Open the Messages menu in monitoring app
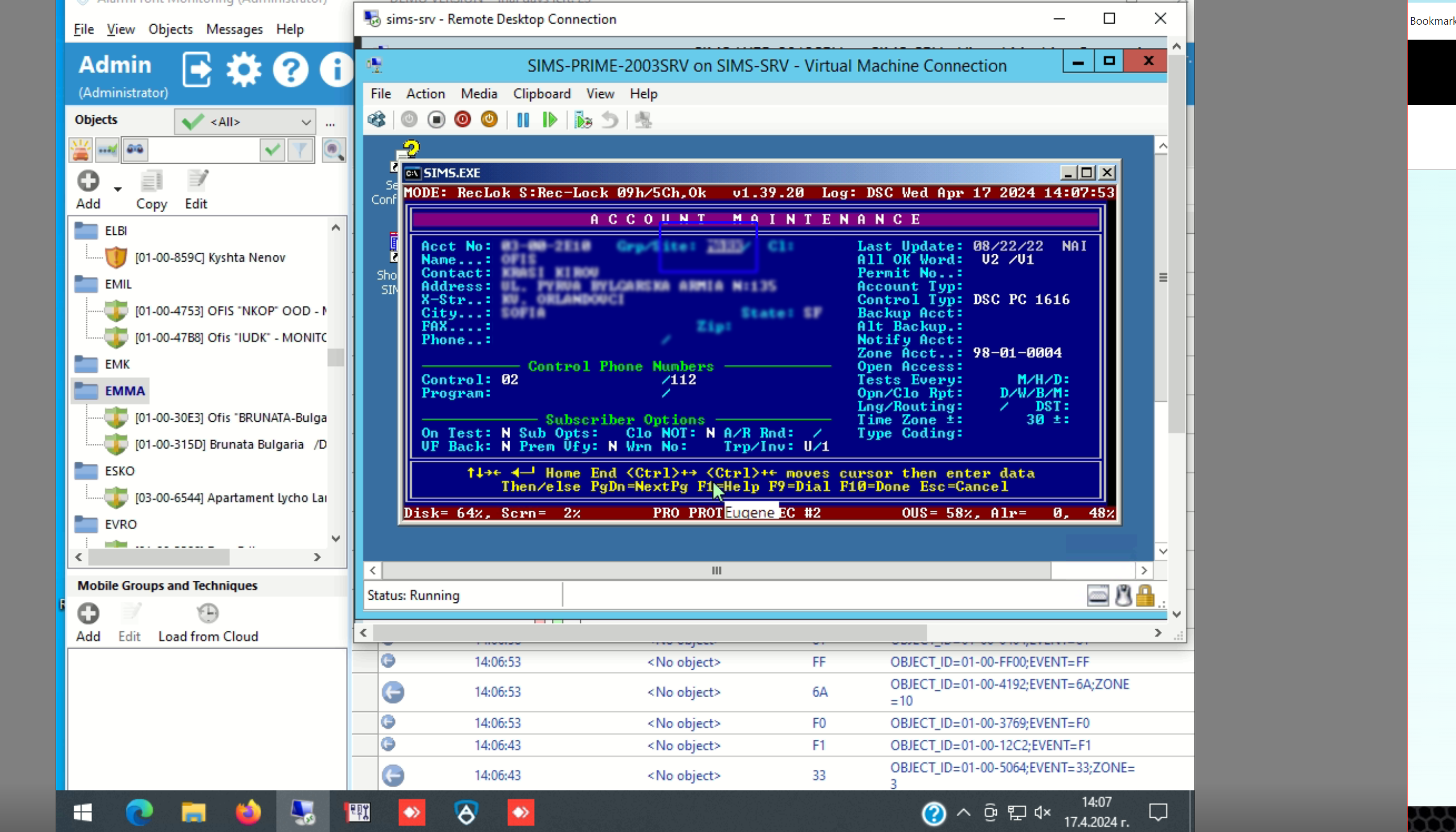 click(234, 29)
